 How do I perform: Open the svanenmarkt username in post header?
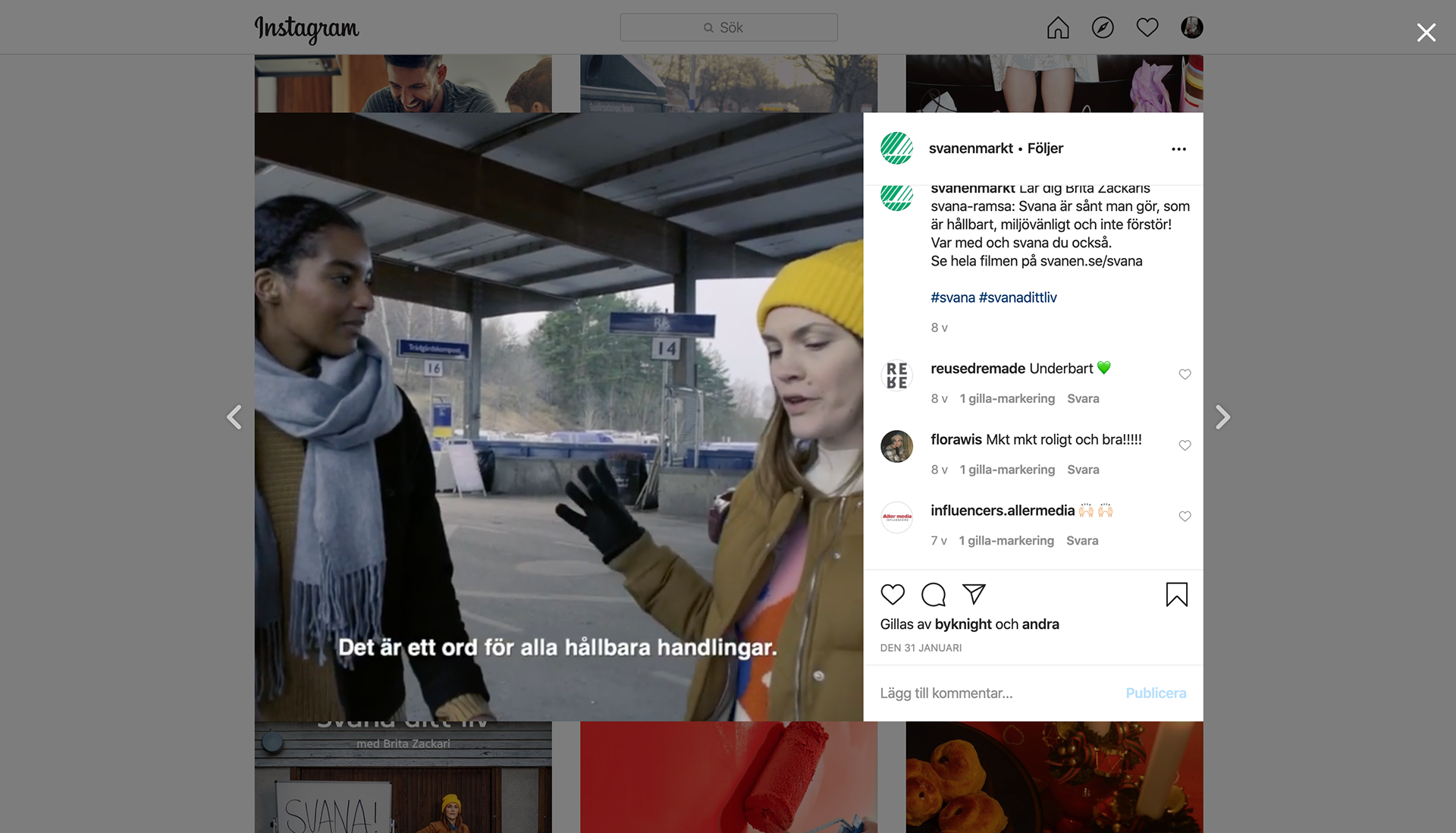[x=971, y=148]
